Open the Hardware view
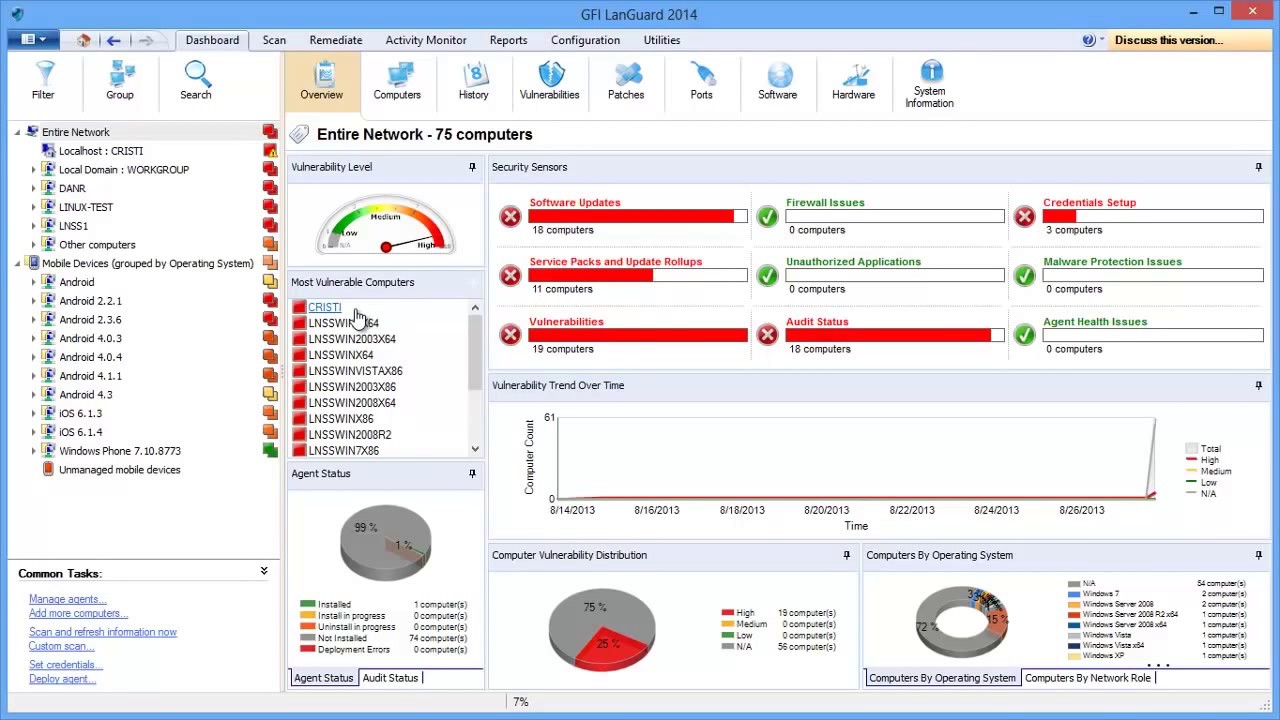Viewport: 1280px width, 720px height. [853, 81]
